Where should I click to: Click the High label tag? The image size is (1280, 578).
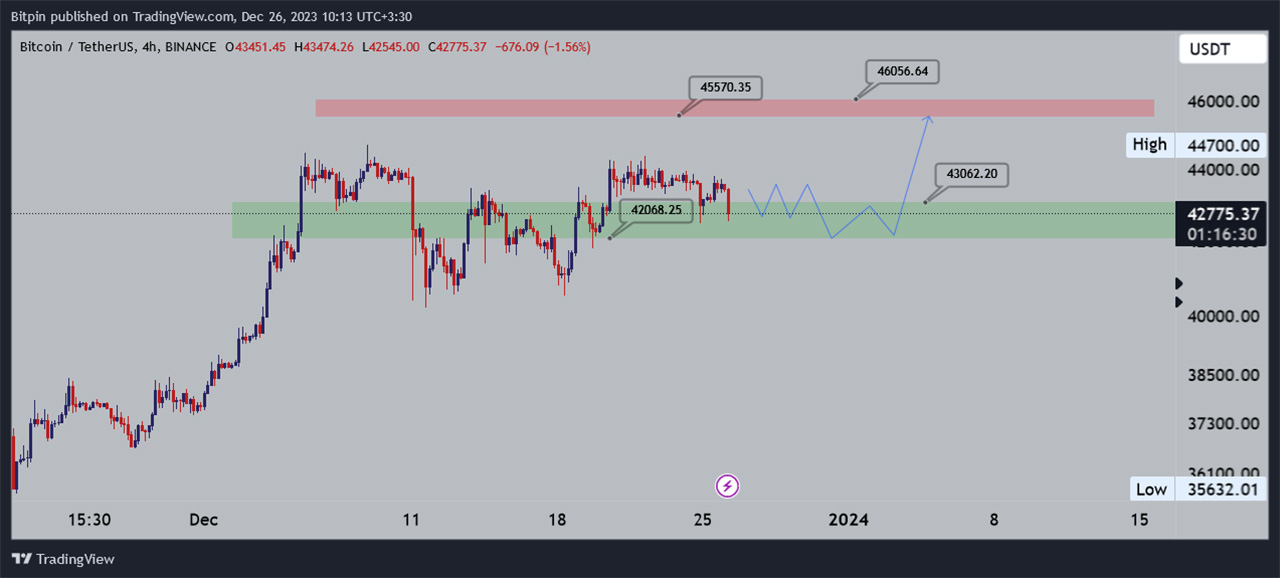click(x=1149, y=145)
